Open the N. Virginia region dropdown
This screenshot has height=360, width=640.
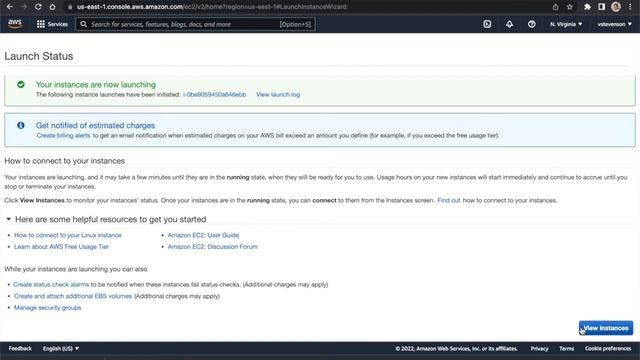(x=566, y=24)
